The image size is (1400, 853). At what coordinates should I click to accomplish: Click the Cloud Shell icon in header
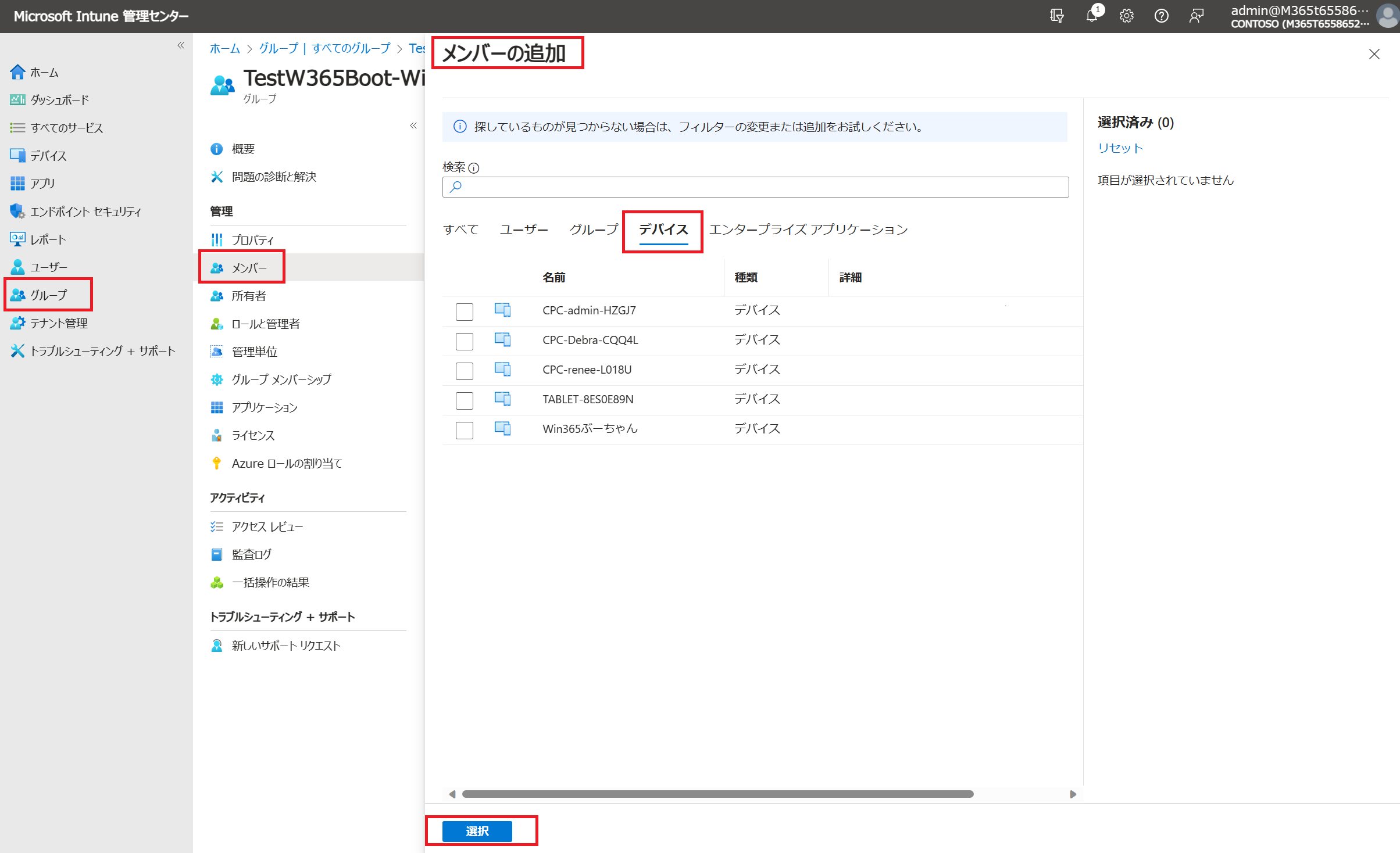(1056, 16)
